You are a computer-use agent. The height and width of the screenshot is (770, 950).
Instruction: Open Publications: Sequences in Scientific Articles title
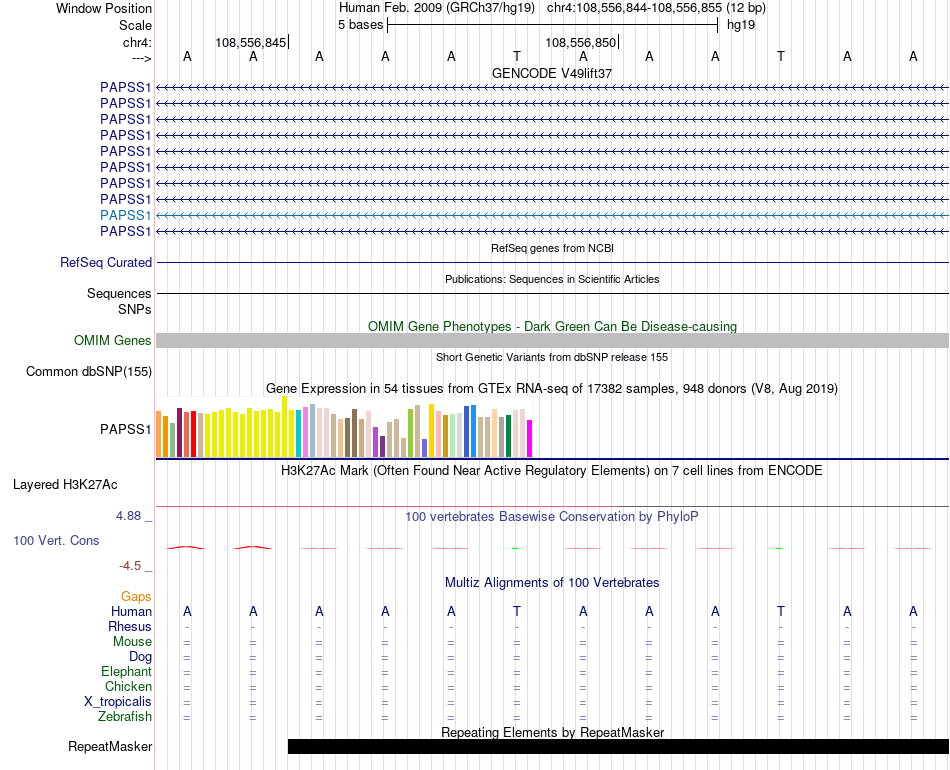[552, 279]
